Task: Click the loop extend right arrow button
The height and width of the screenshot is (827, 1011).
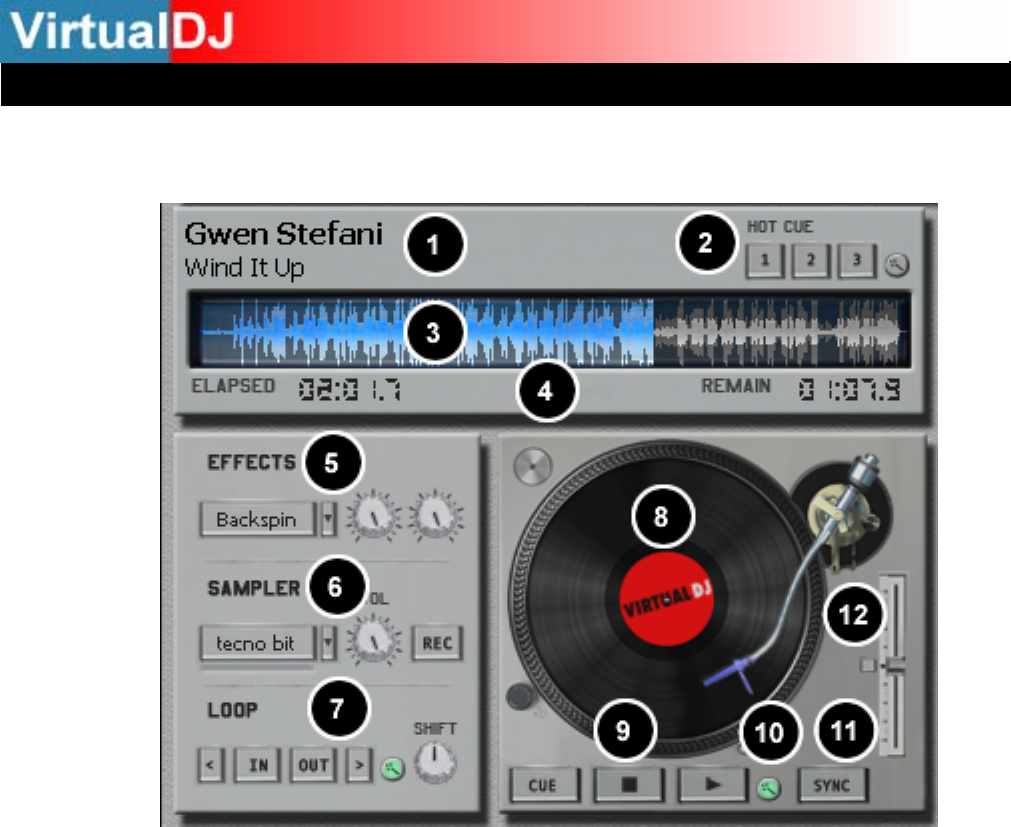Action: click(359, 765)
